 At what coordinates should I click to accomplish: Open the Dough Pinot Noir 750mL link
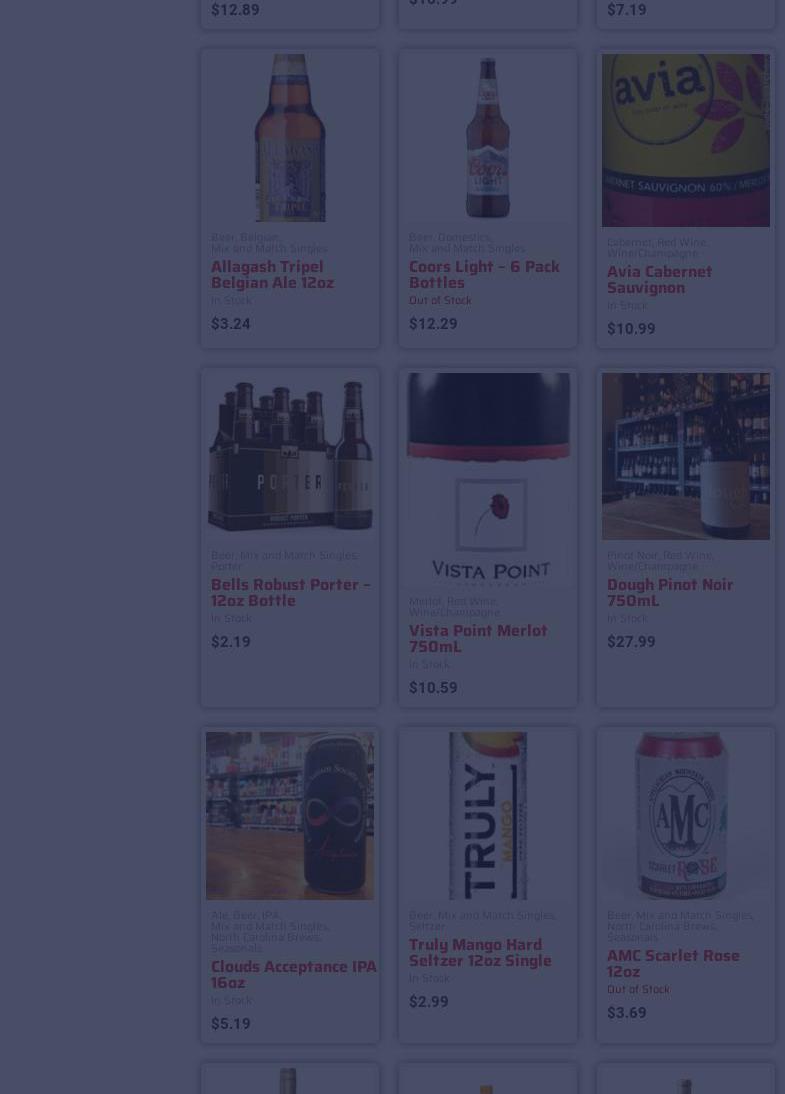[x=670, y=592]
